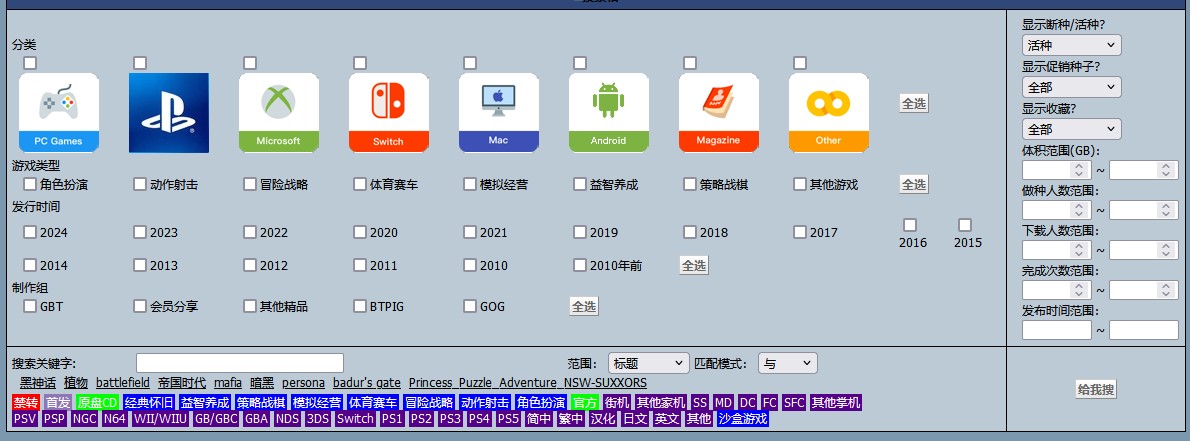Select the 其他掌机 tag

tap(836, 402)
